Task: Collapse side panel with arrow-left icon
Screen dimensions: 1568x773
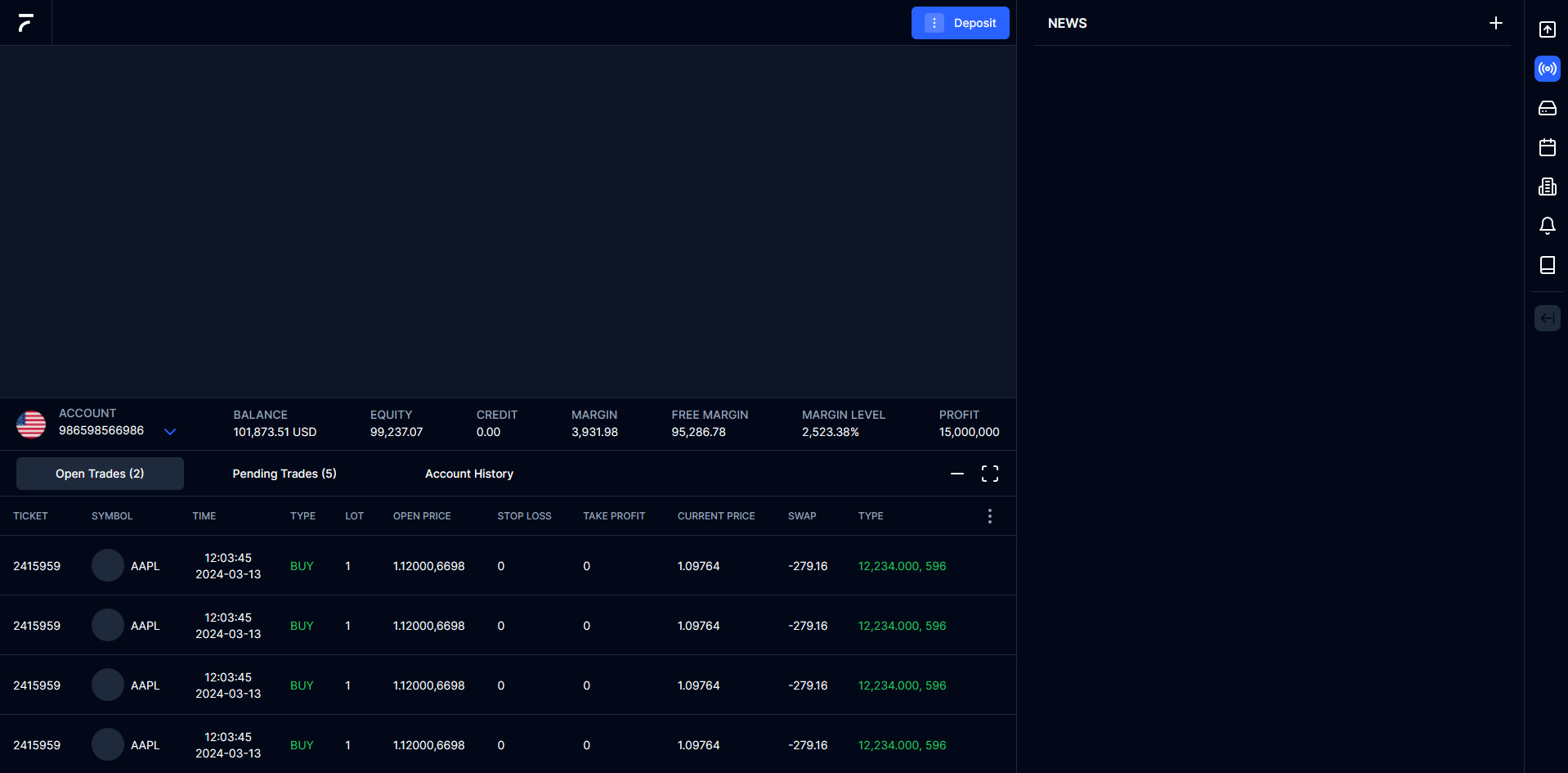Action: pos(1547,318)
